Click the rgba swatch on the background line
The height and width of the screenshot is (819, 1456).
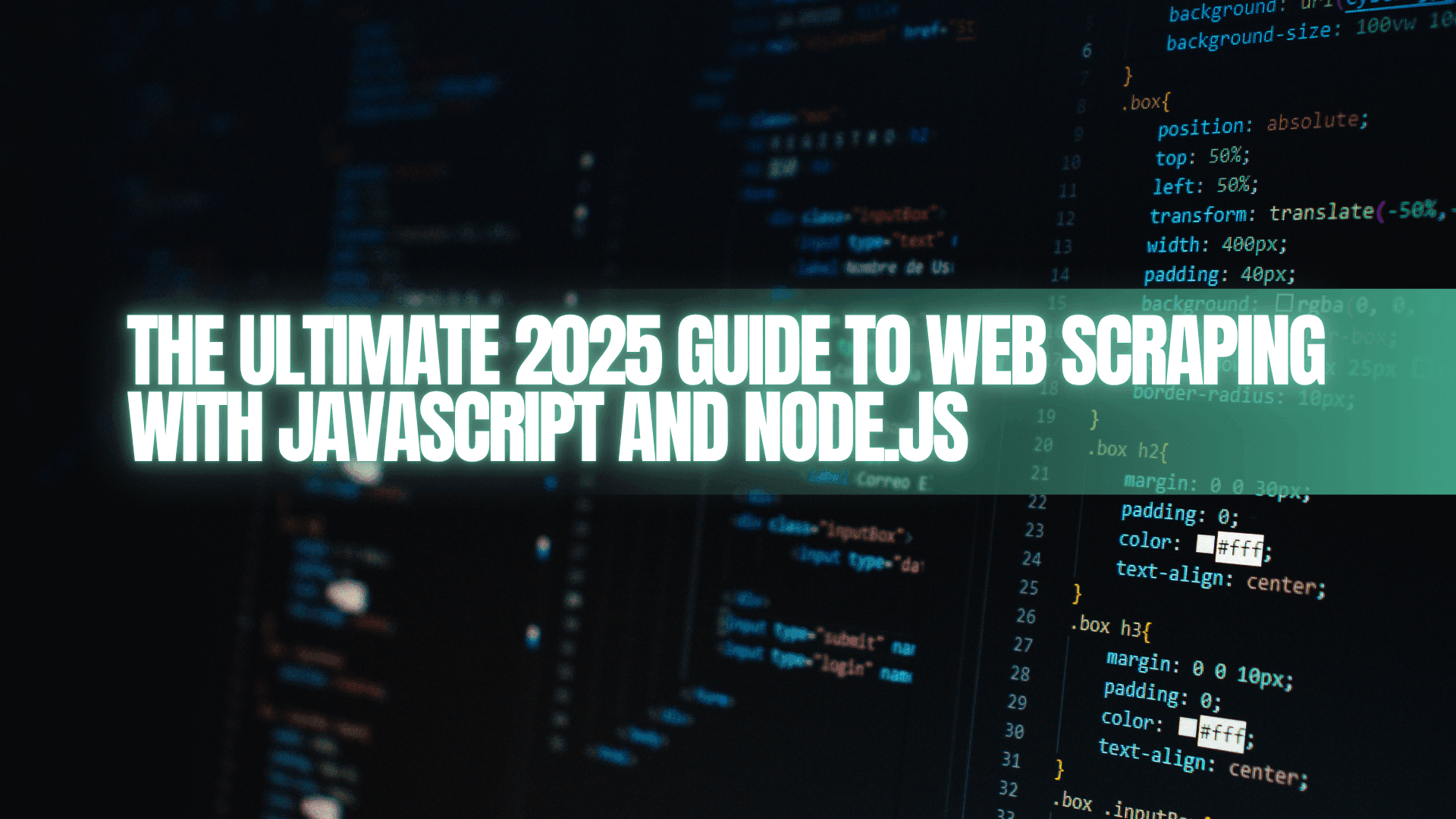[1284, 303]
